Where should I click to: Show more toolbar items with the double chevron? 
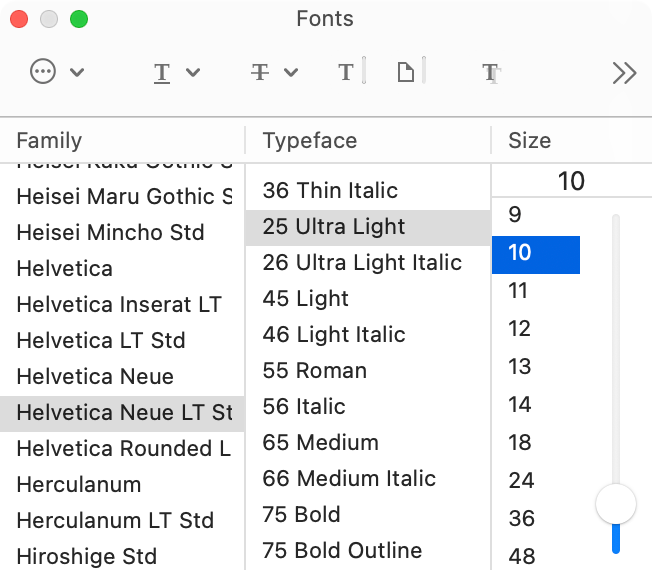coord(624,73)
